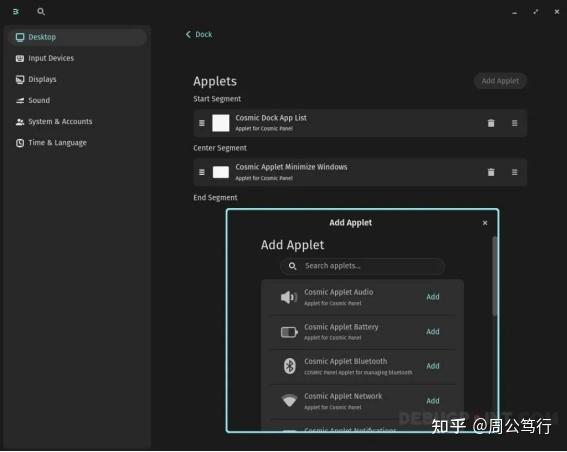Open System & Accounts settings
Viewport: 567px width, 452px height.
77,121
